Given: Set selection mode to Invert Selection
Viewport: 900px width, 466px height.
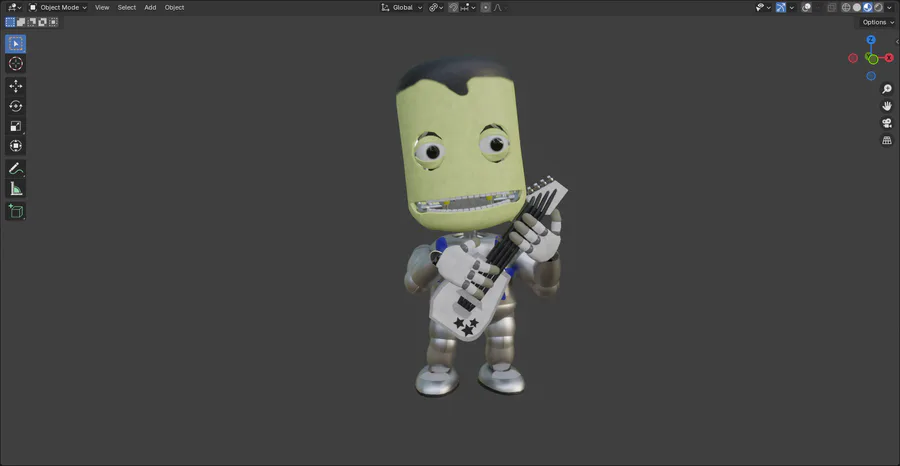Looking at the screenshot, I should (42, 22).
